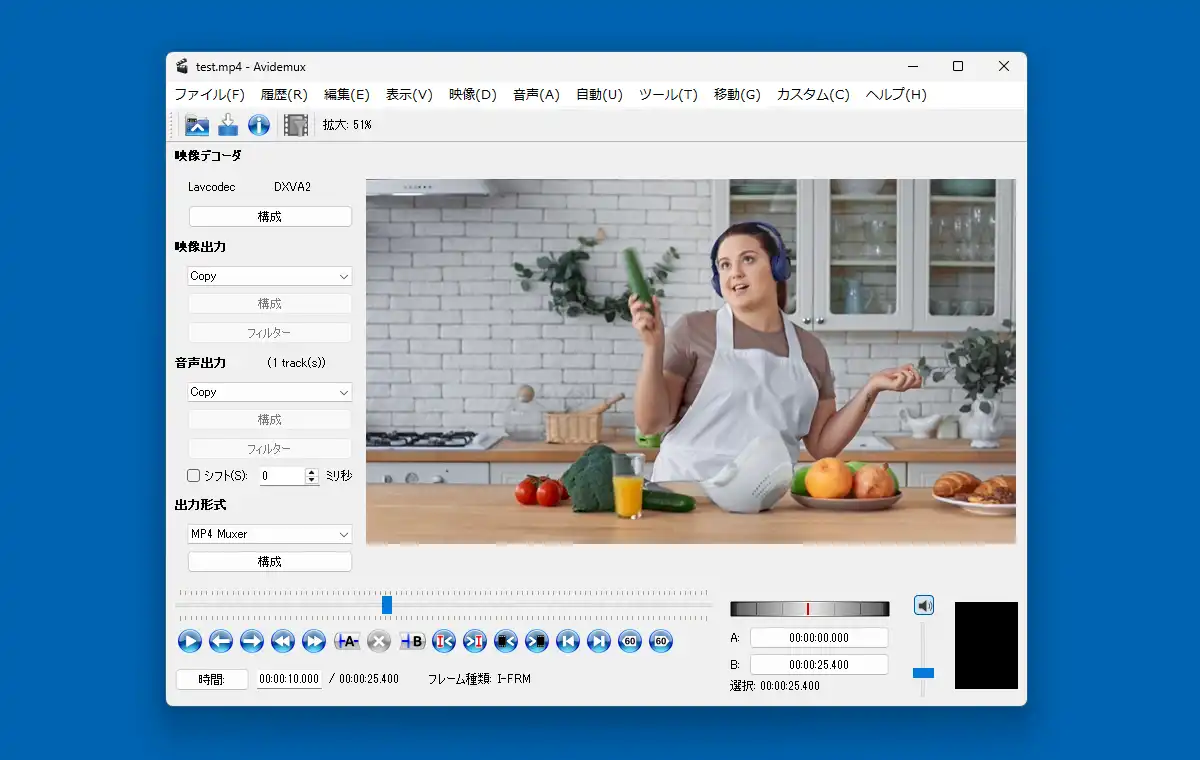Enable the シフト(S) audio shift checkbox

point(194,476)
